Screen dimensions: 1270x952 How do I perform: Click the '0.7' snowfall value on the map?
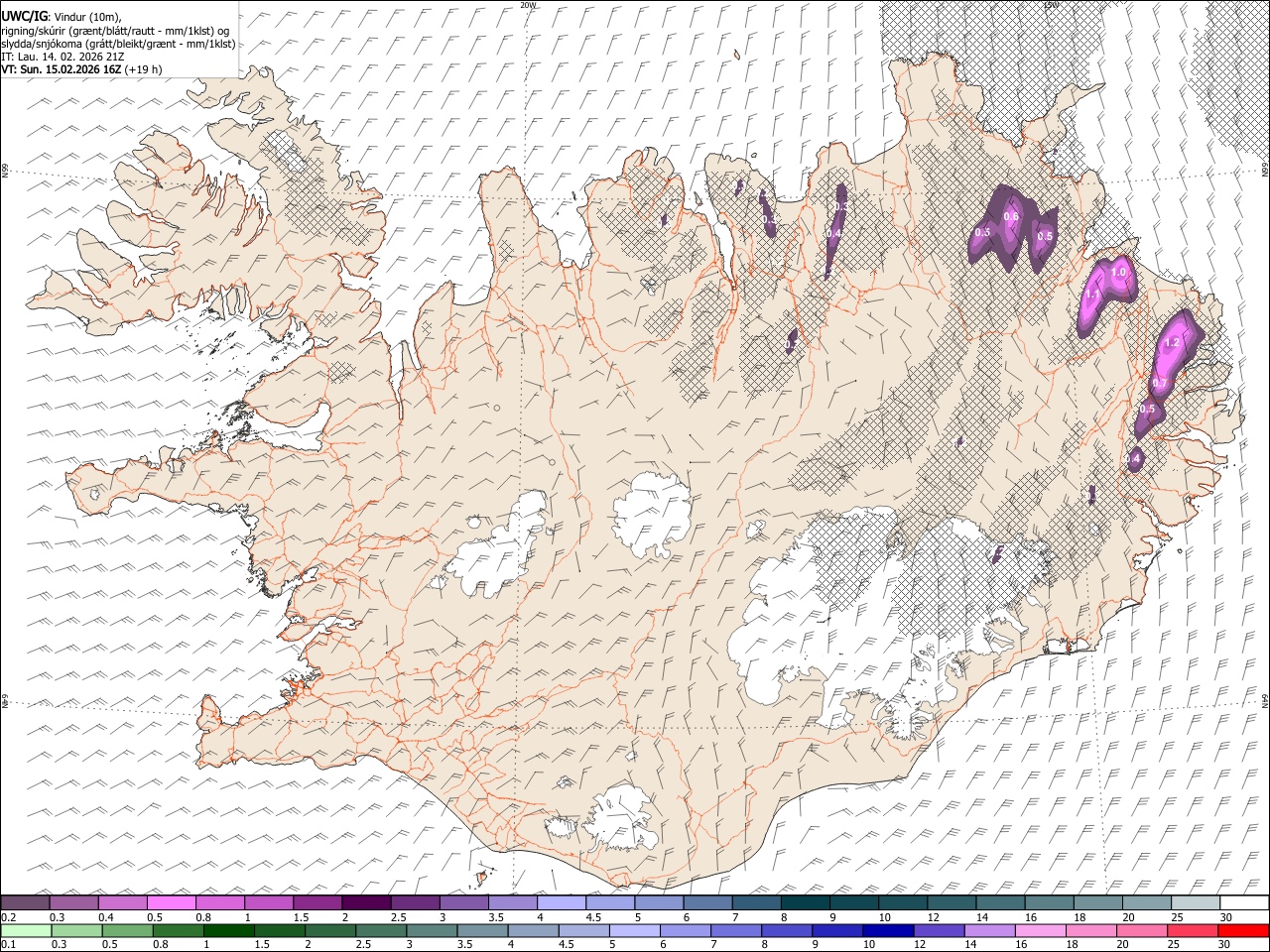click(x=1159, y=383)
